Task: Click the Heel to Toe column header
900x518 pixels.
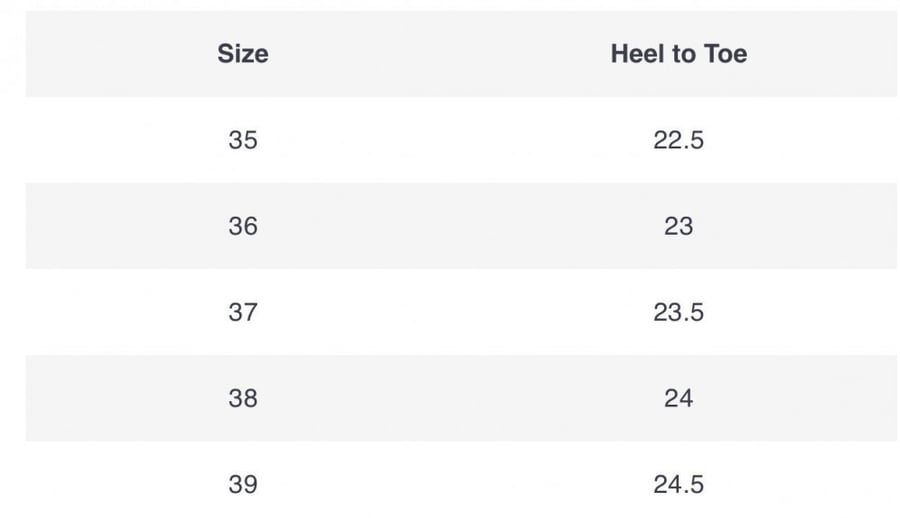Action: coord(678,54)
